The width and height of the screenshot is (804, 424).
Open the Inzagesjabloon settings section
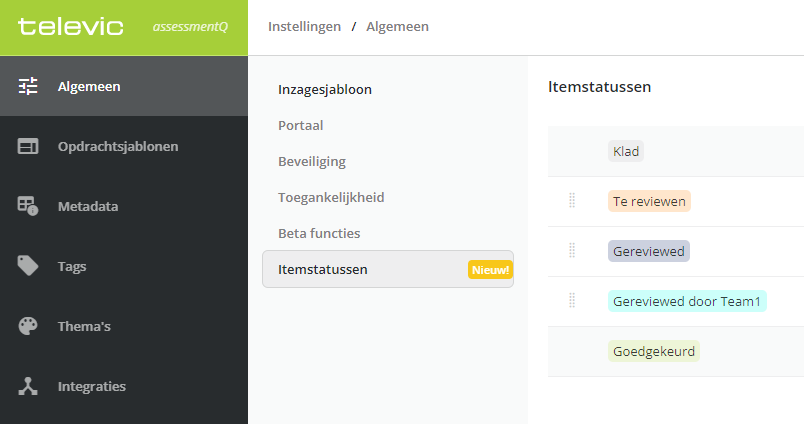(x=325, y=90)
